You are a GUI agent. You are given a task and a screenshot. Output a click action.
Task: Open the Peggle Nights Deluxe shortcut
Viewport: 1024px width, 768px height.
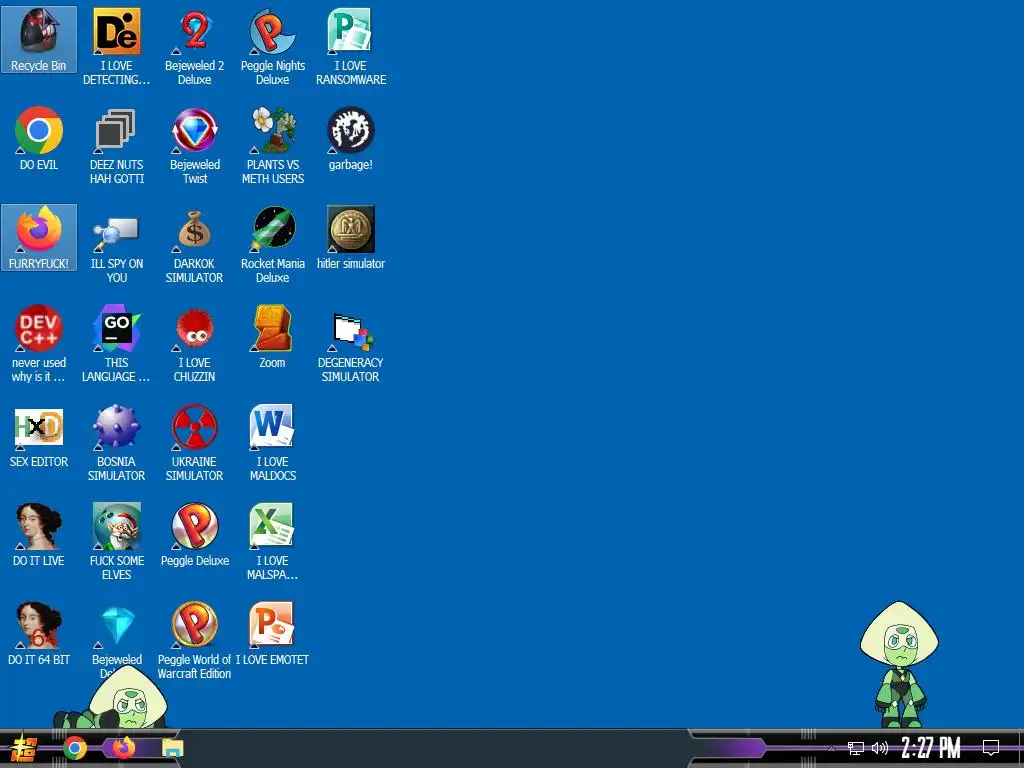[x=272, y=47]
